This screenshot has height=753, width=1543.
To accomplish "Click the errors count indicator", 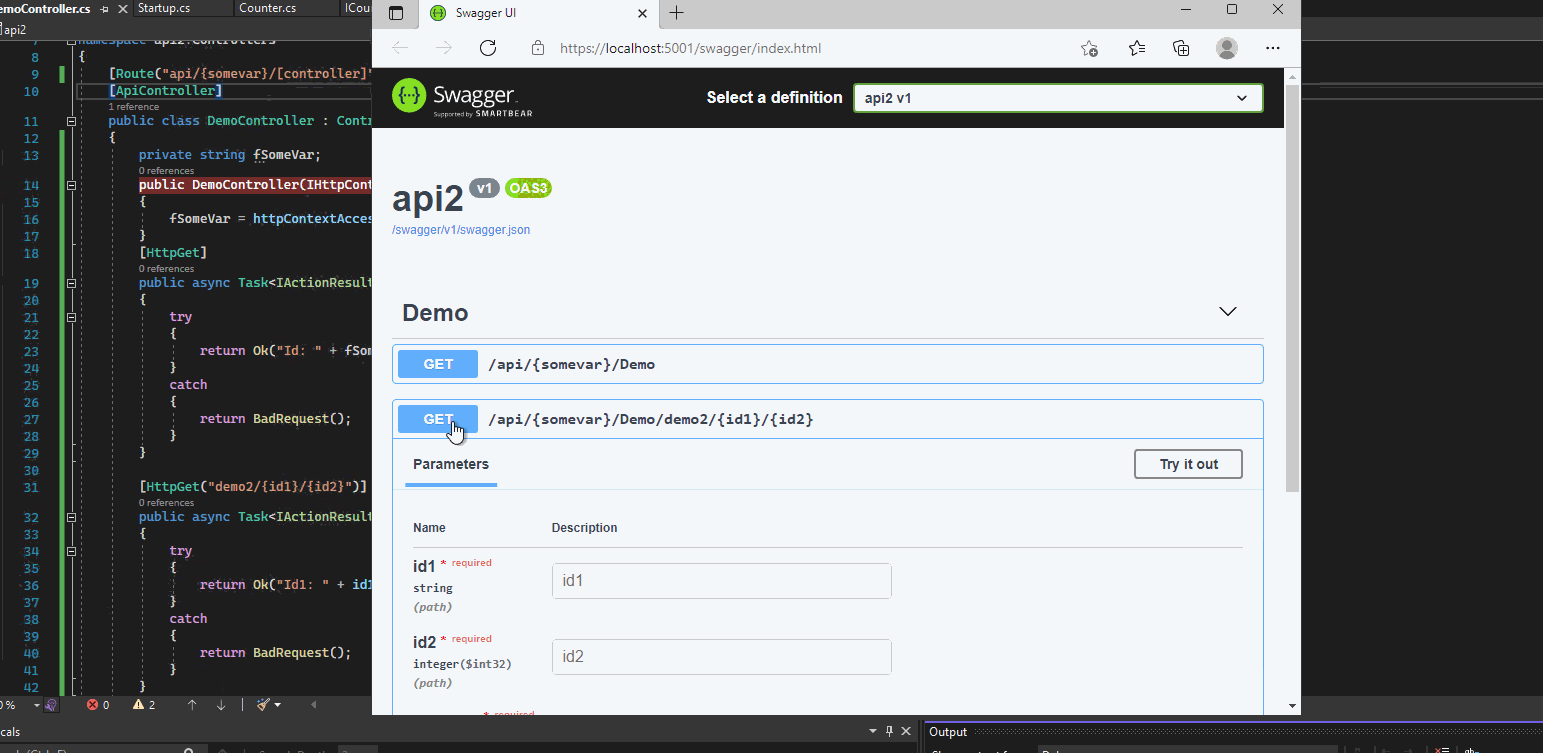I will coord(98,705).
